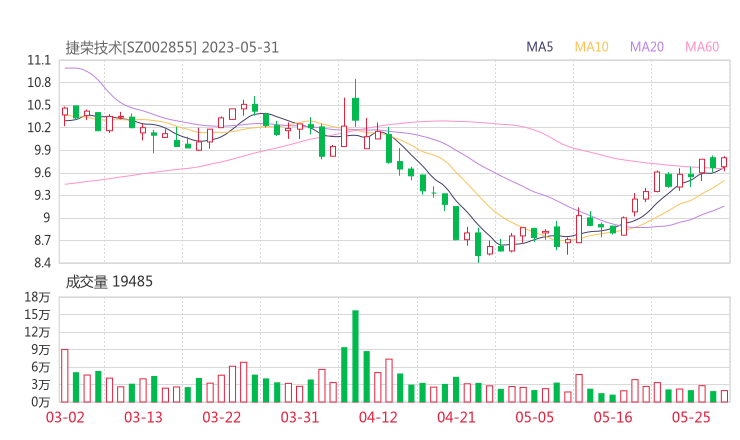Screen dimensions: 740x440
Task: Click the MA60 legend label
Action: [702, 47]
